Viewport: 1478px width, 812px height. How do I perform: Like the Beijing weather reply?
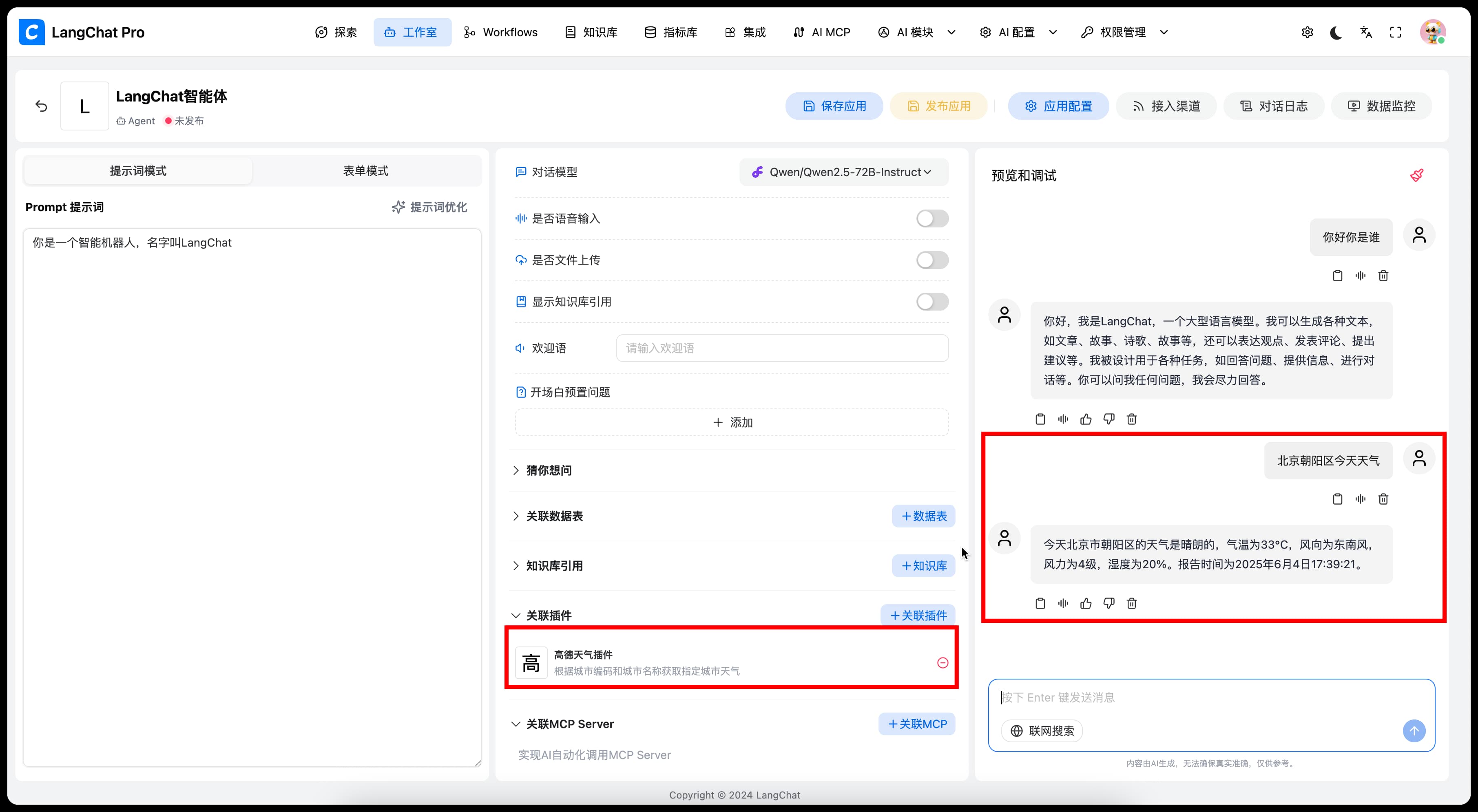1086,603
